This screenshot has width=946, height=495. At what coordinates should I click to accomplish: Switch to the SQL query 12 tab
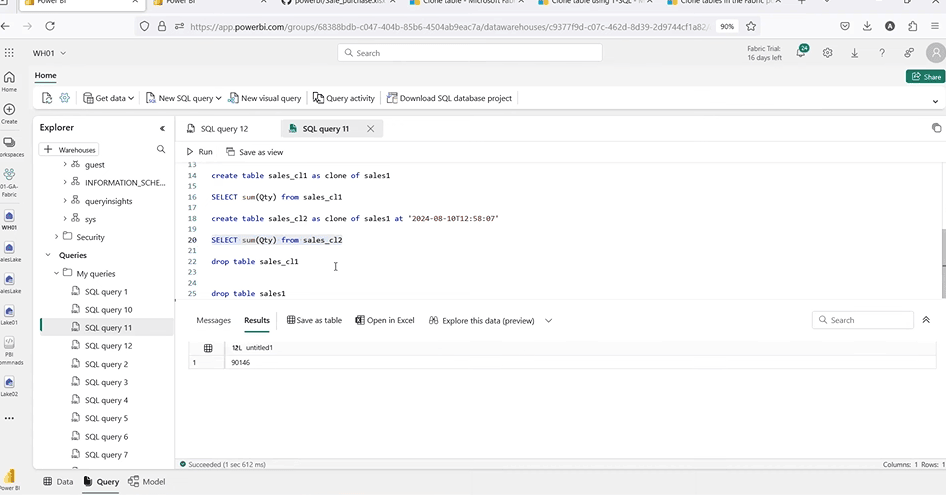click(218, 129)
